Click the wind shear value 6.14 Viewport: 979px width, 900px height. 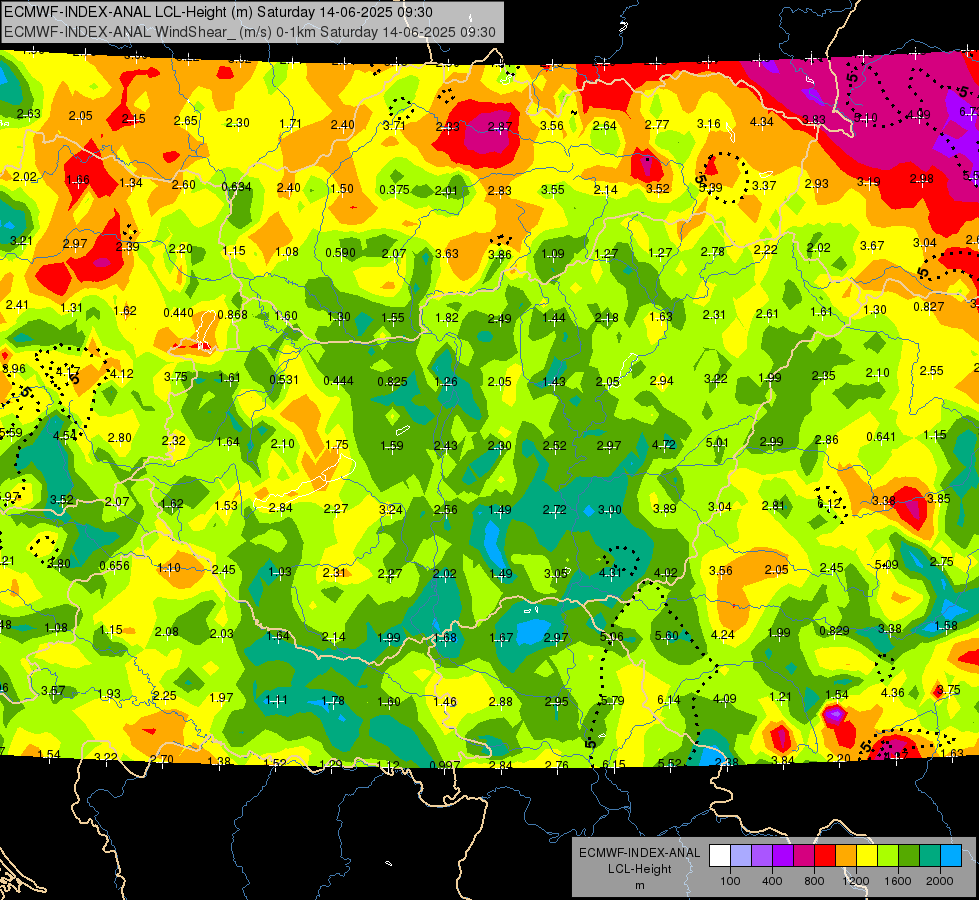pos(669,700)
